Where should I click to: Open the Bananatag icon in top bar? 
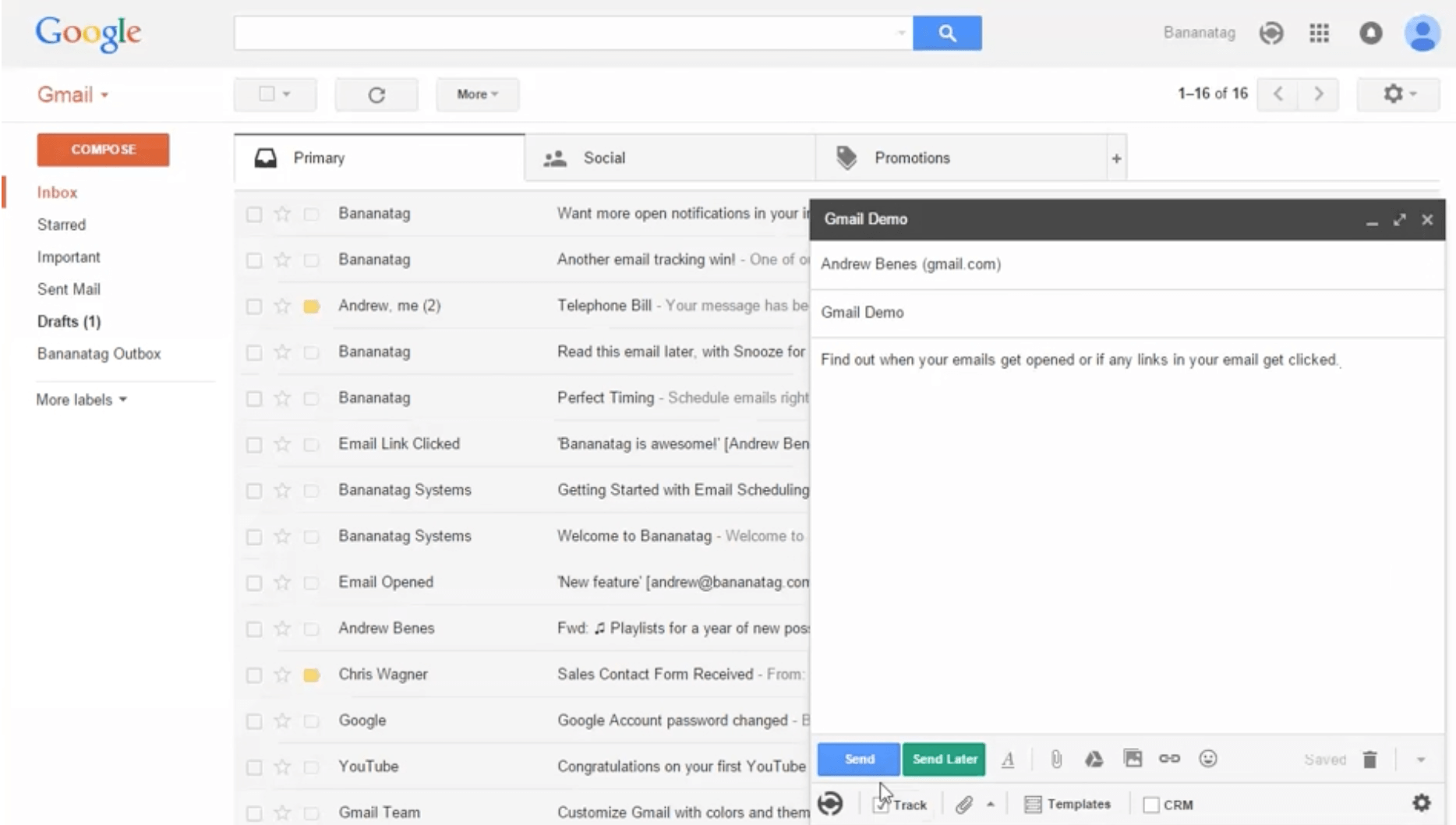(1271, 33)
